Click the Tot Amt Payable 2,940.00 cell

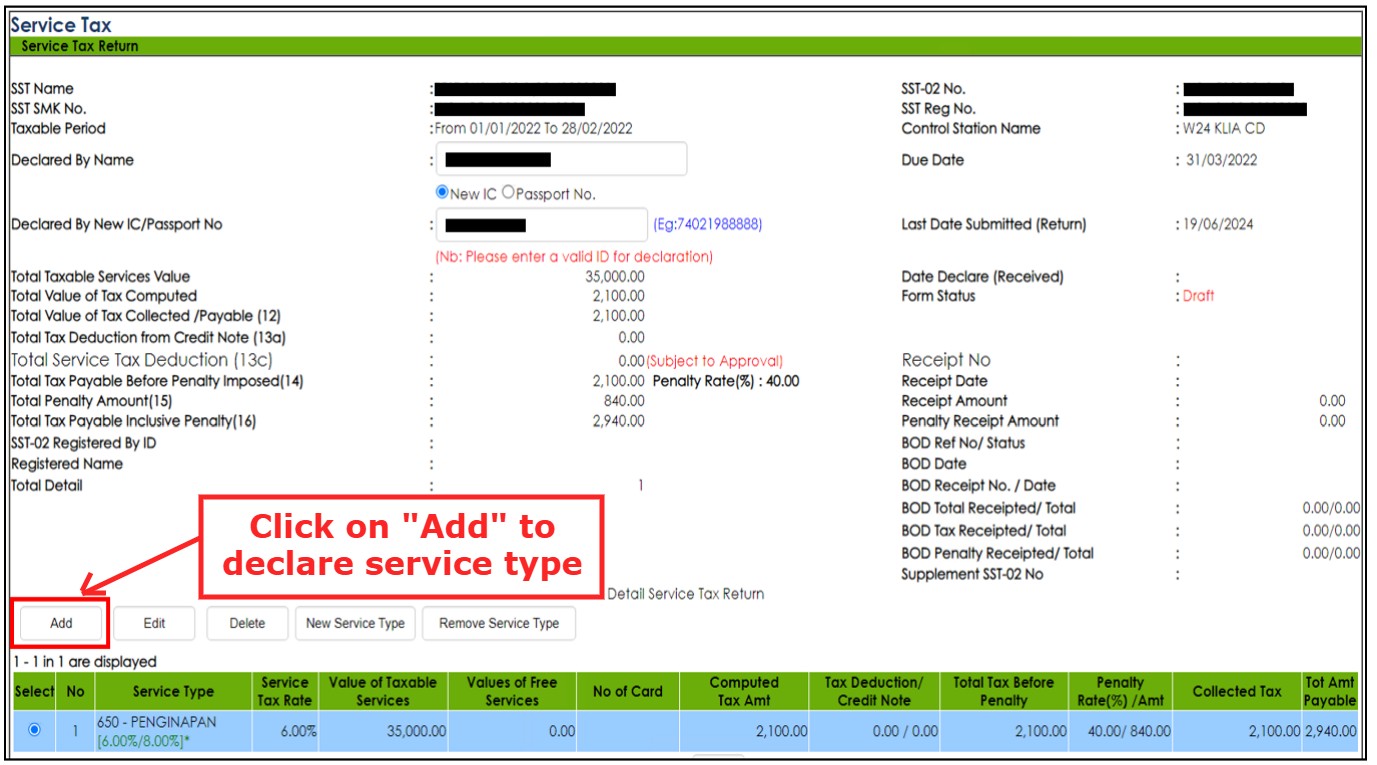(1330, 731)
